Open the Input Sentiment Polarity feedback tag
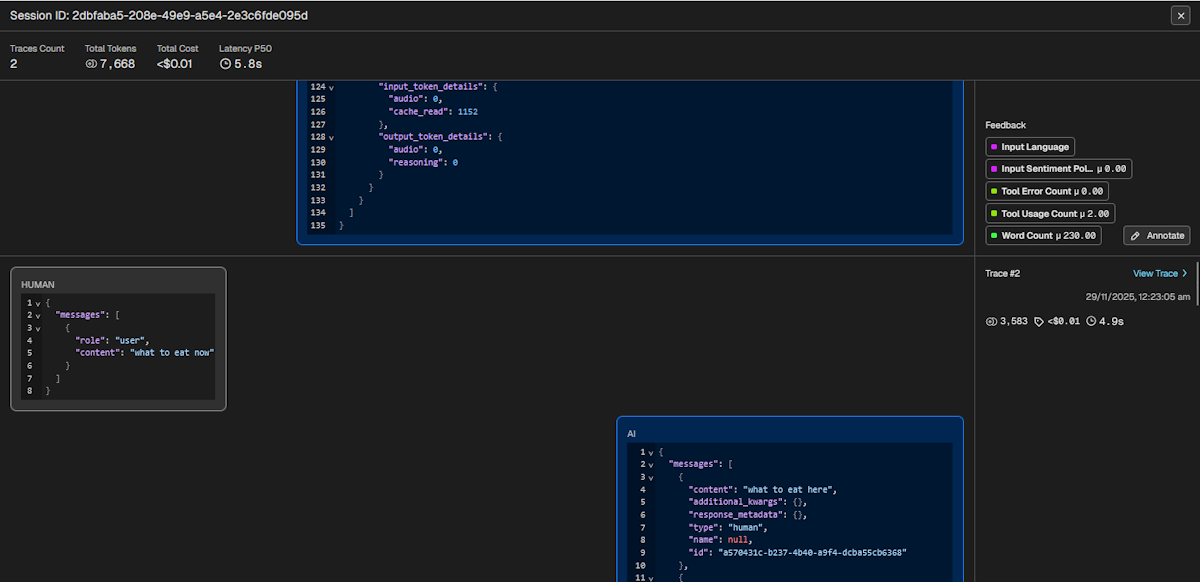The image size is (1200, 582). [x=1058, y=169]
